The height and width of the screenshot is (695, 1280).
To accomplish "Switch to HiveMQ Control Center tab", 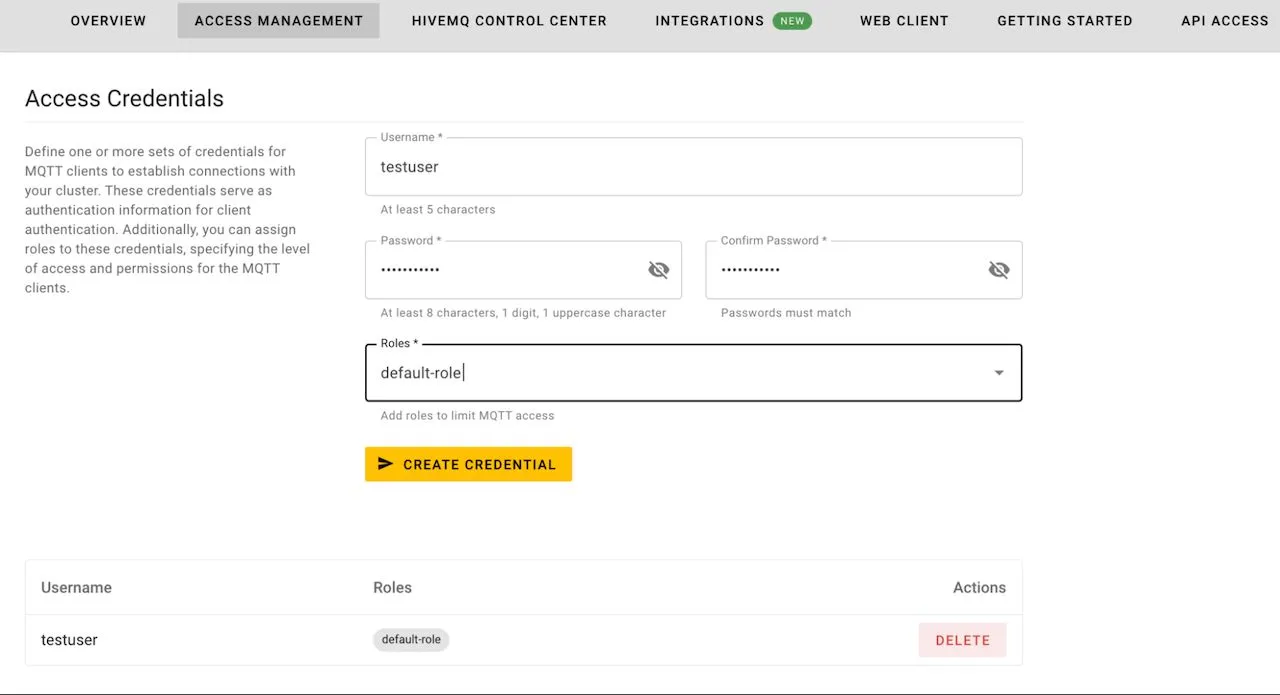I will [509, 20].
